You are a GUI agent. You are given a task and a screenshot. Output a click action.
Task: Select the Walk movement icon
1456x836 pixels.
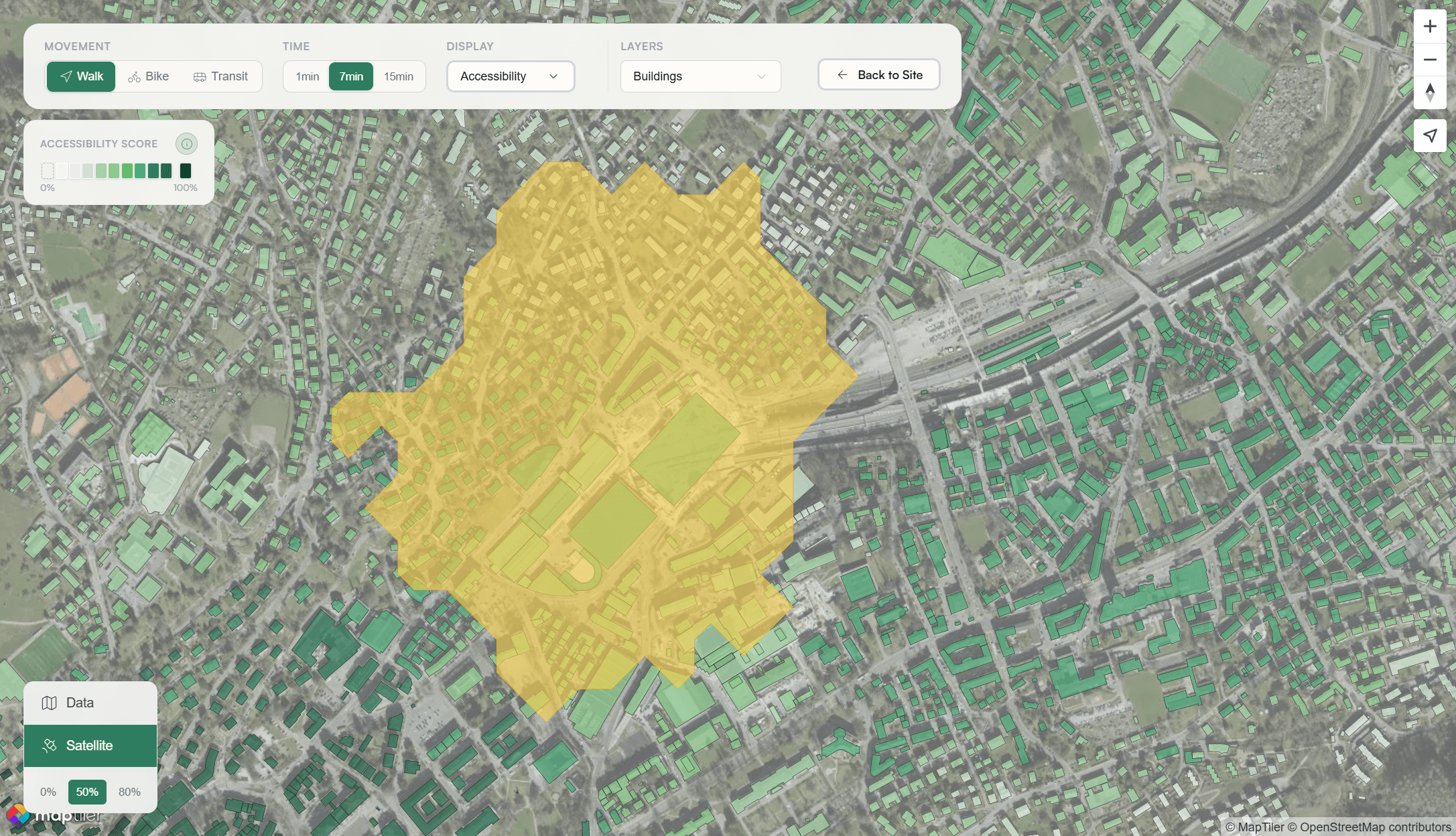point(66,76)
